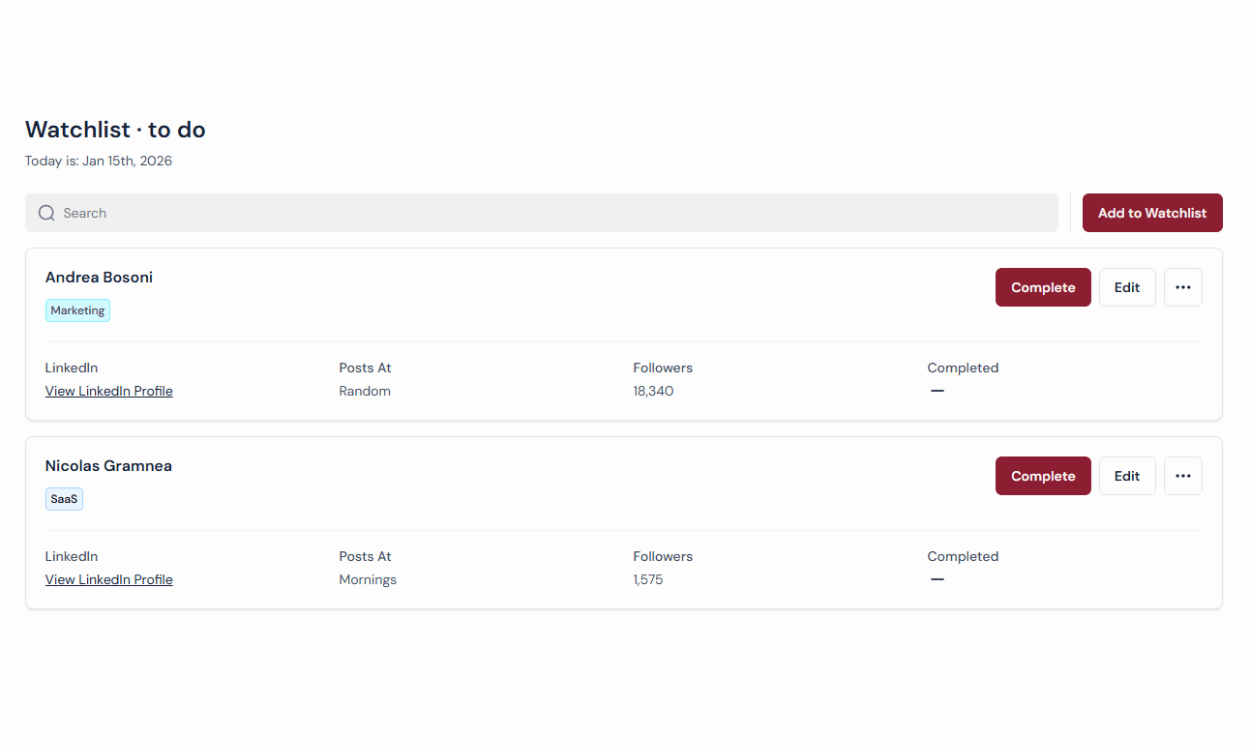The height and width of the screenshot is (750, 1250).
Task: Click the SaaS tag on Nicolas Gramnea
Action: 64,499
